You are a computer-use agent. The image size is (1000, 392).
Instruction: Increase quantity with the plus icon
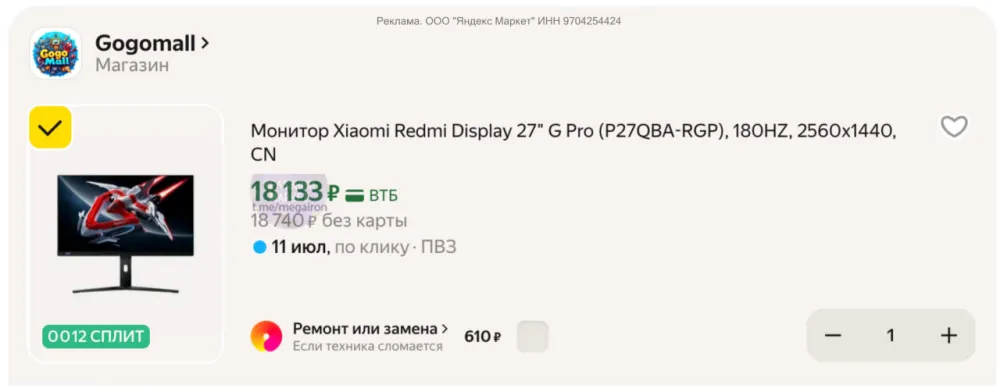tap(949, 335)
